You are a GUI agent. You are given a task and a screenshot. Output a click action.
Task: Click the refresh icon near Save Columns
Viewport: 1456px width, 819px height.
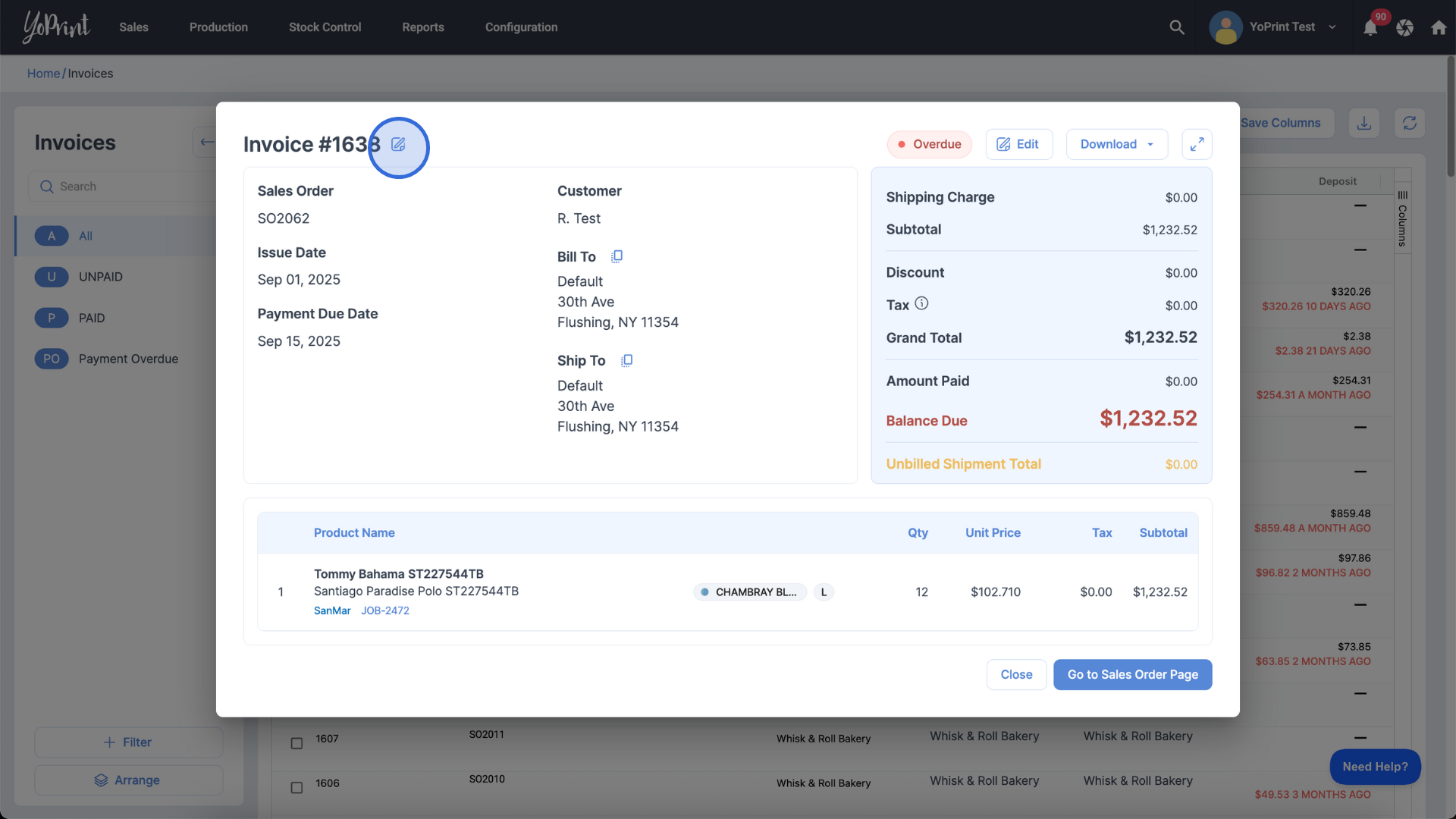1409,123
